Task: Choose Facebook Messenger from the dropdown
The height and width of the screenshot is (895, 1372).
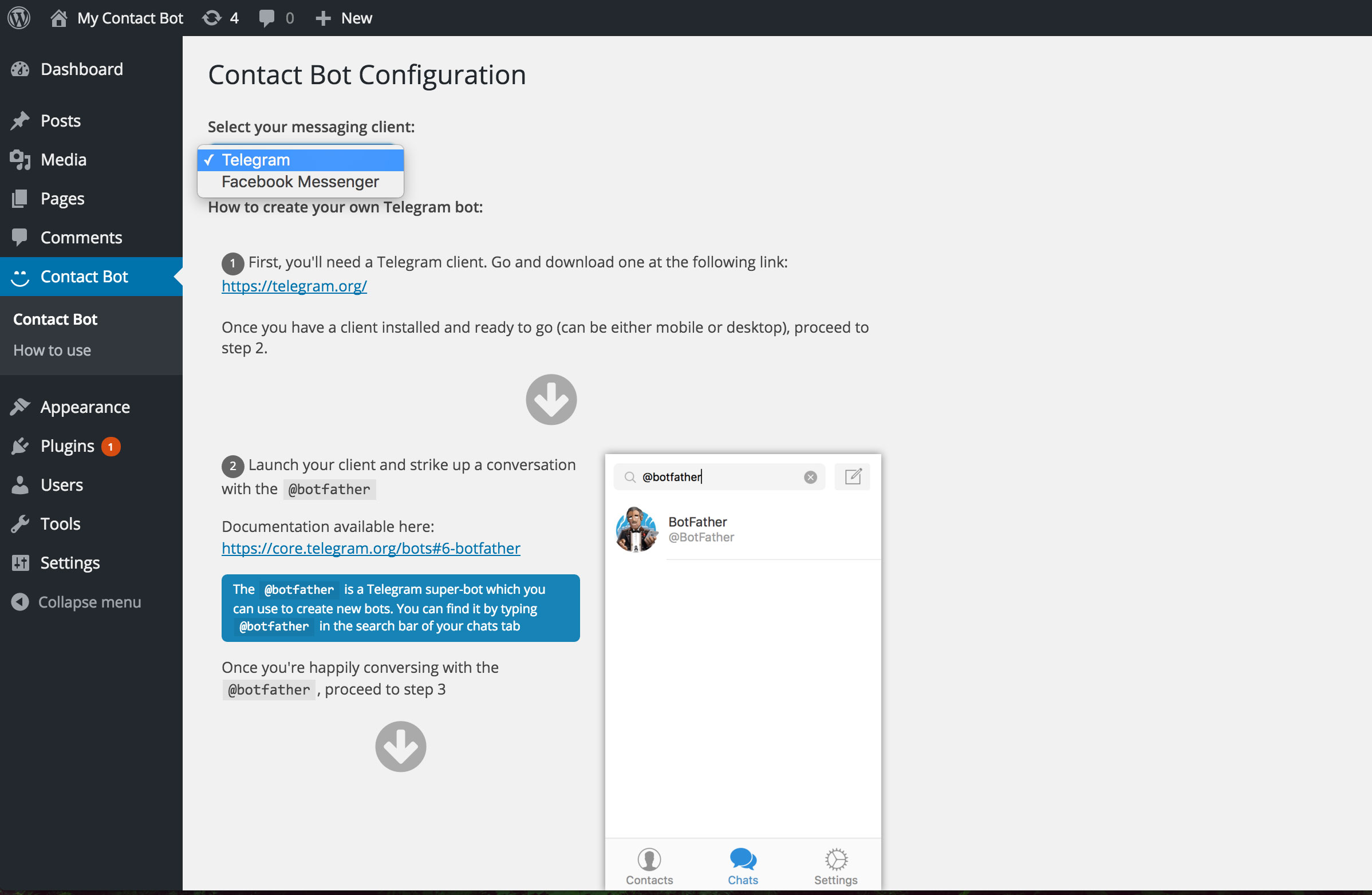Action: coord(301,182)
